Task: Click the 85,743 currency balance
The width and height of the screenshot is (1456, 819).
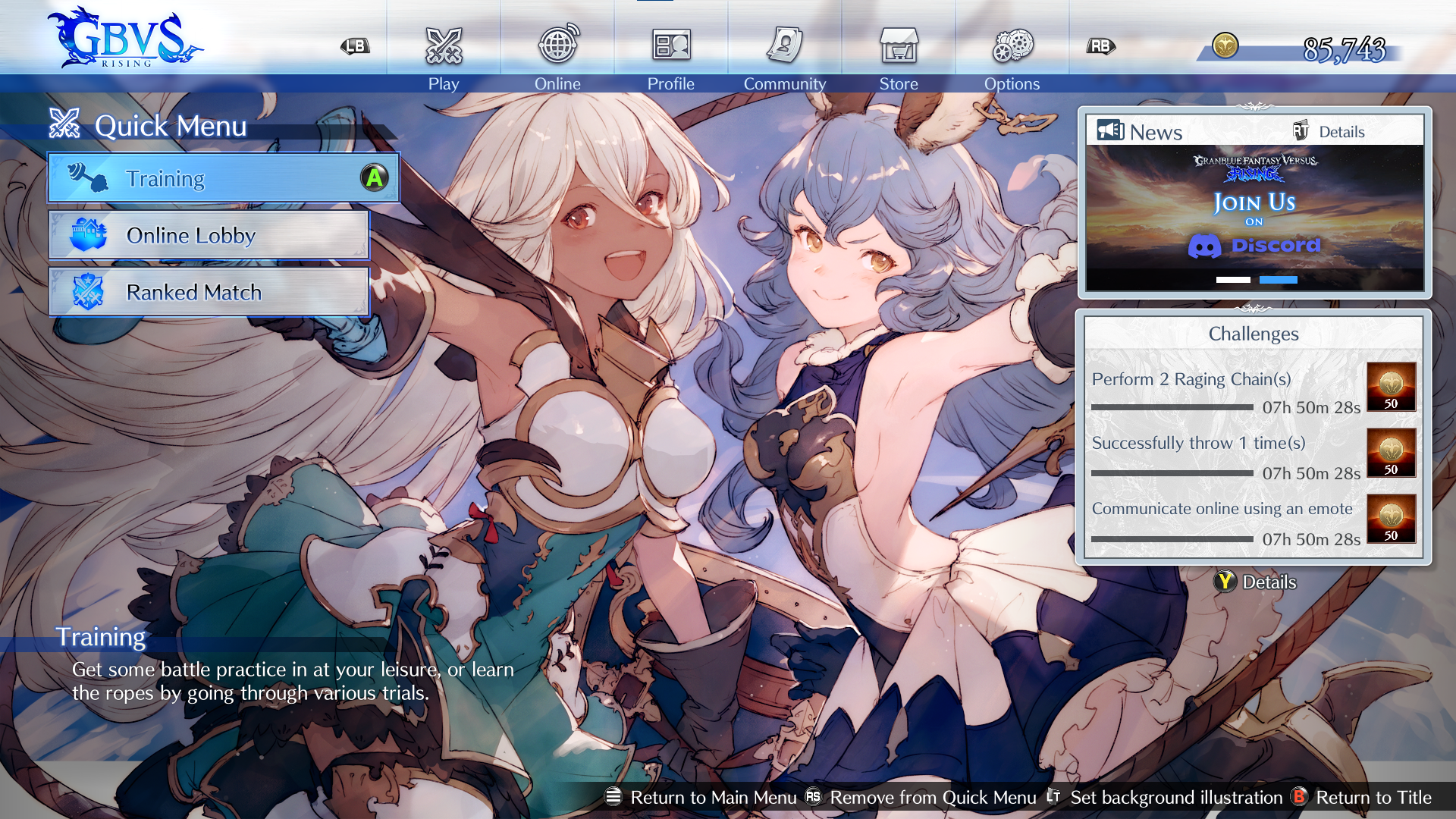Action: (1345, 50)
